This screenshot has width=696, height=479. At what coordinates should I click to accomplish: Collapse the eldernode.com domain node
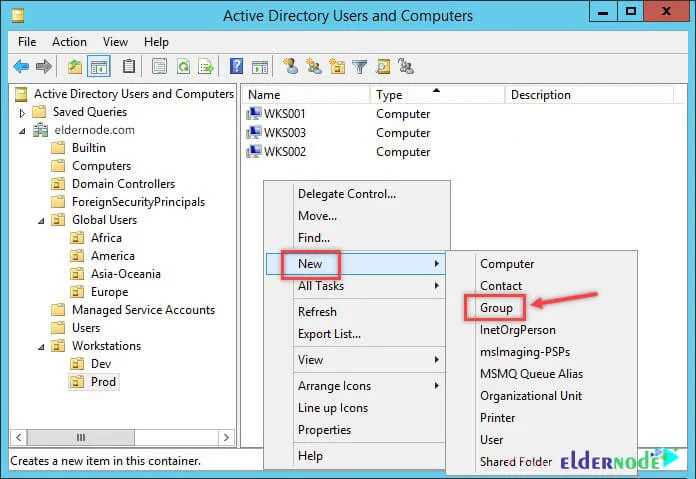(22, 131)
